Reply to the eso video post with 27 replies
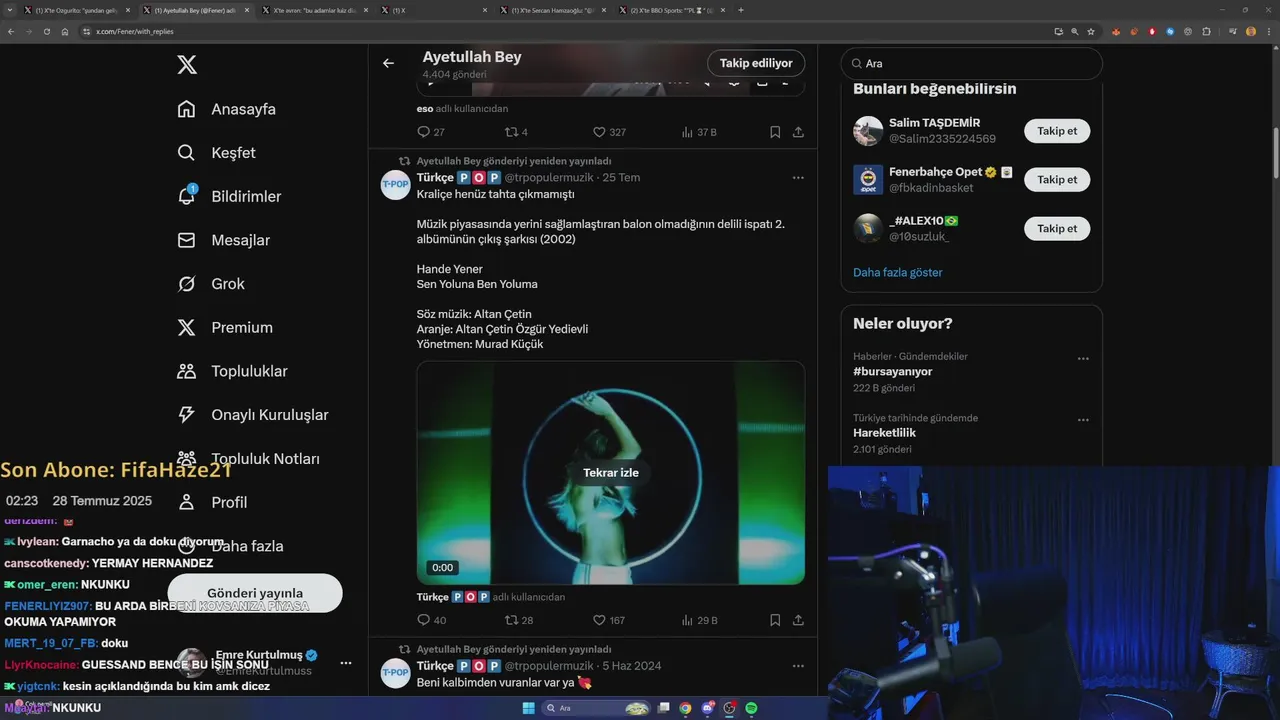Image resolution: width=1280 pixels, height=720 pixels. (x=431, y=132)
